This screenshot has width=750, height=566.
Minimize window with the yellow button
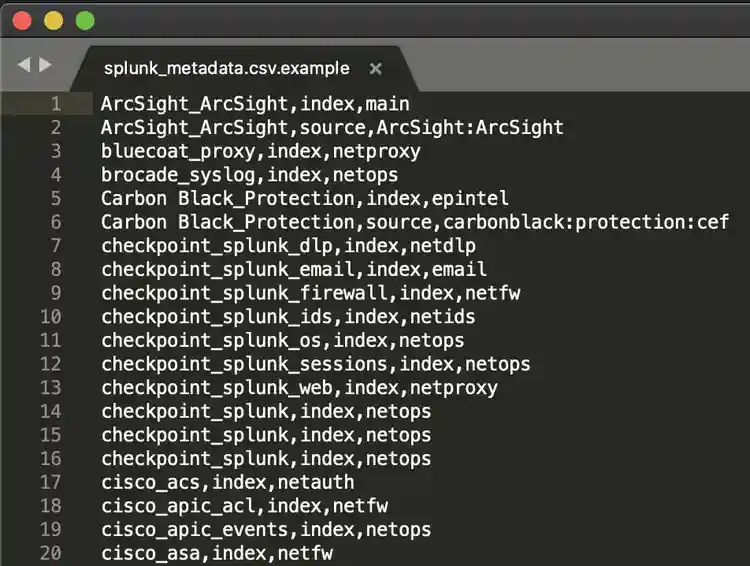(x=53, y=20)
